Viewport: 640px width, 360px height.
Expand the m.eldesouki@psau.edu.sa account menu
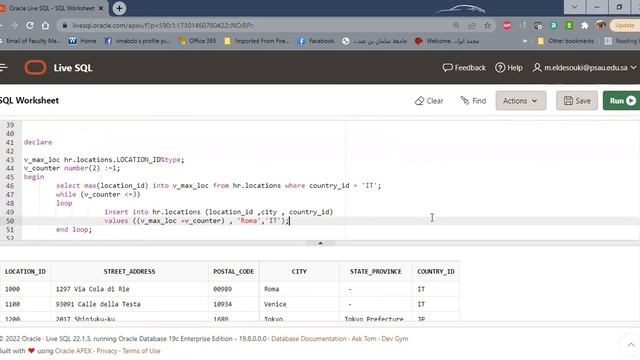coord(584,67)
